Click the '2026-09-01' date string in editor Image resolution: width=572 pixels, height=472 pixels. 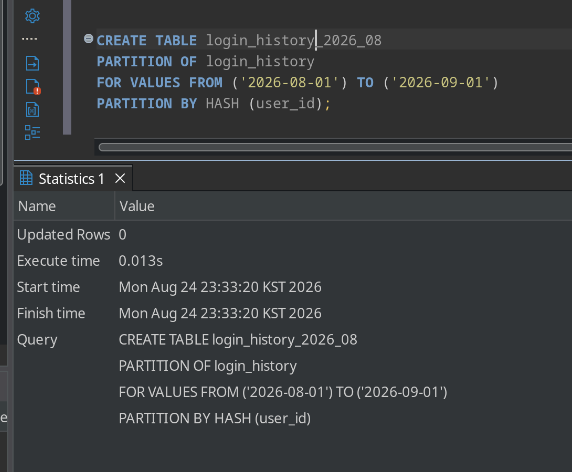(441, 82)
